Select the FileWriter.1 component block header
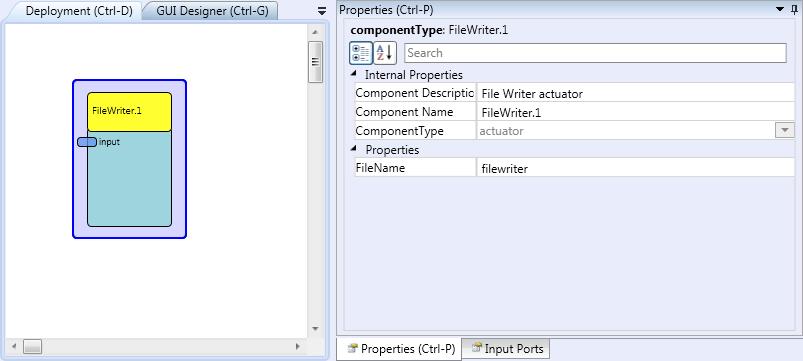This screenshot has width=803, height=361. (x=130, y=112)
